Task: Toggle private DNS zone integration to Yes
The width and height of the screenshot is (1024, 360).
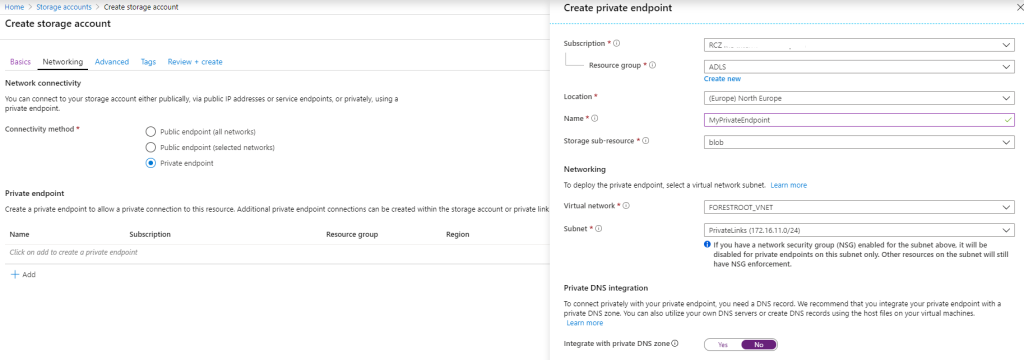Action: [x=722, y=344]
